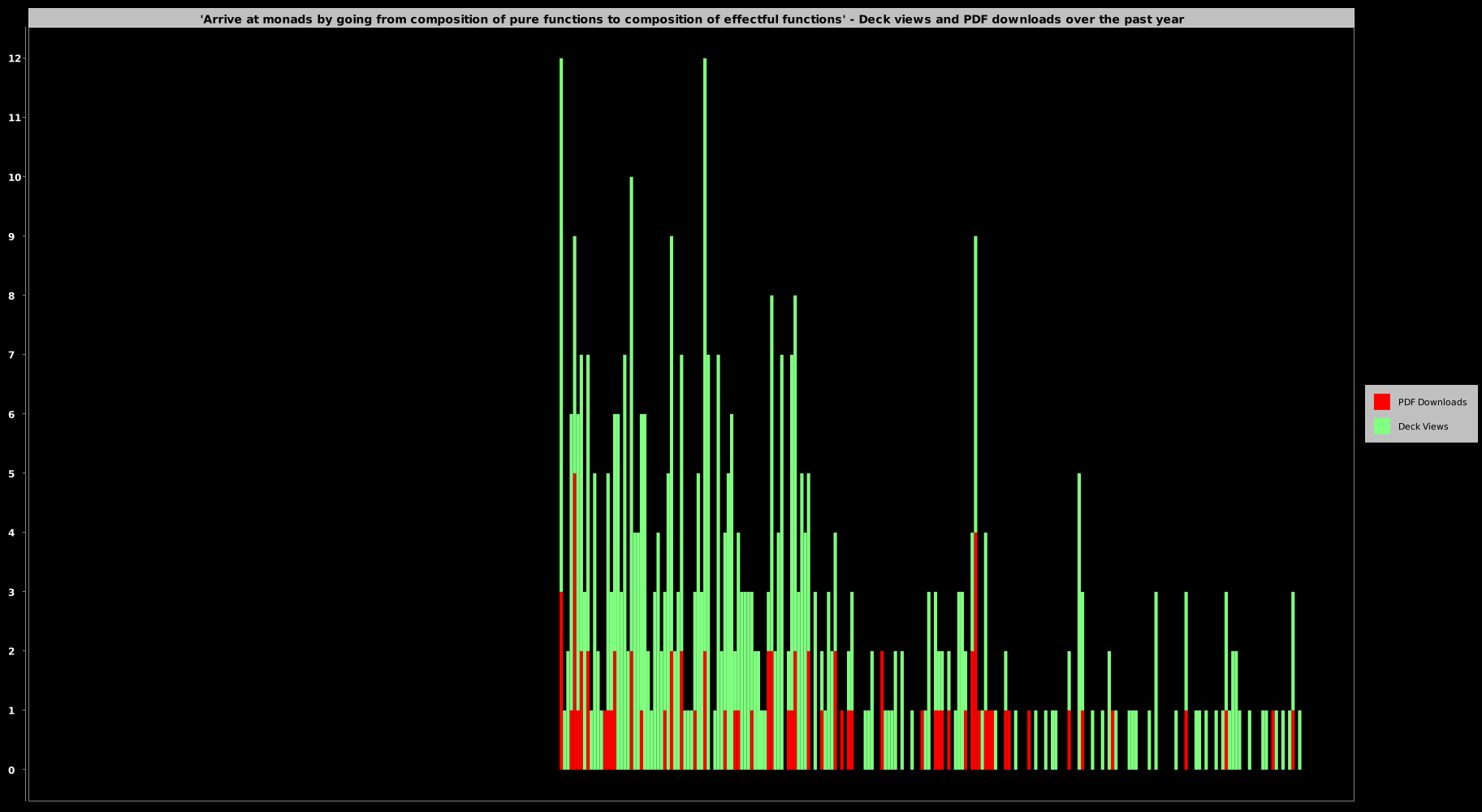1482x812 pixels.
Task: Click the y-axis label 3
Action: pos(11,592)
